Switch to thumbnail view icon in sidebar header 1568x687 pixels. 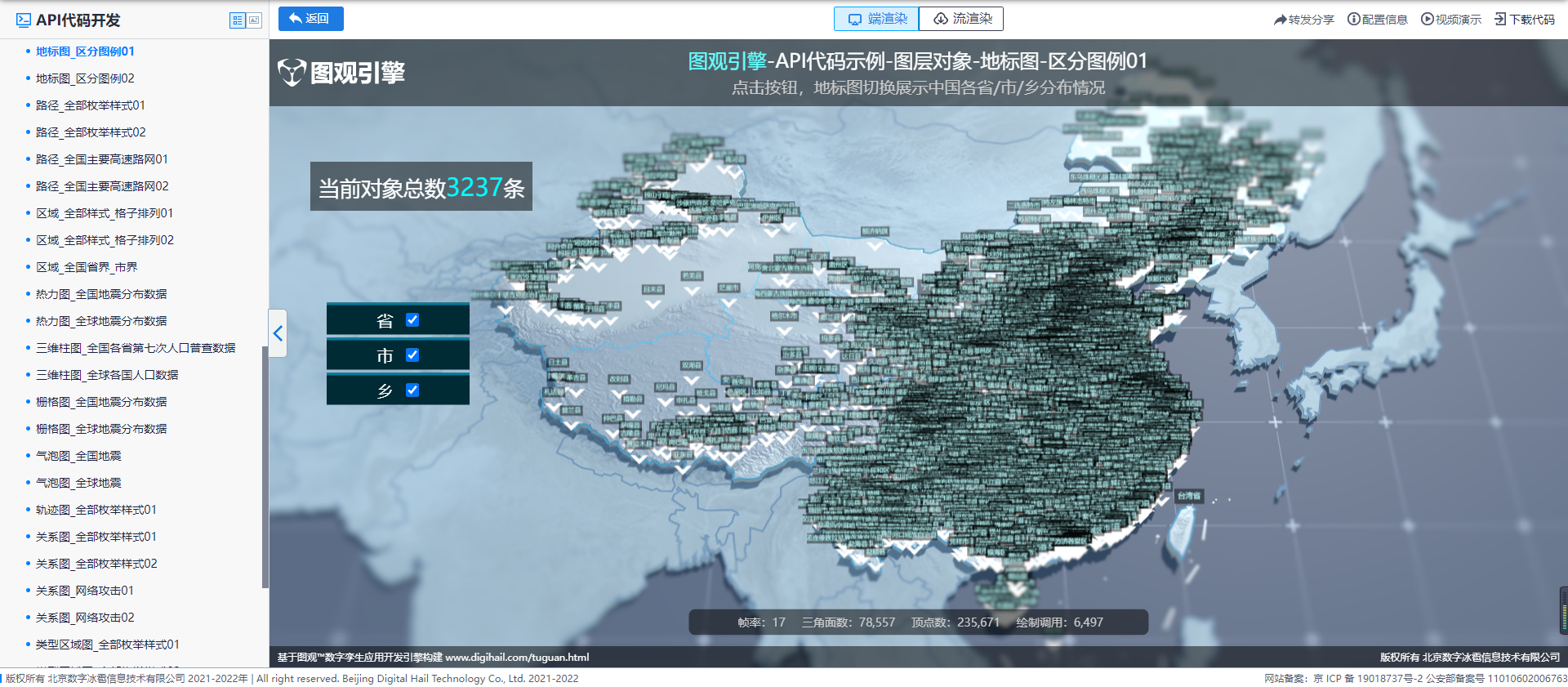point(254,20)
